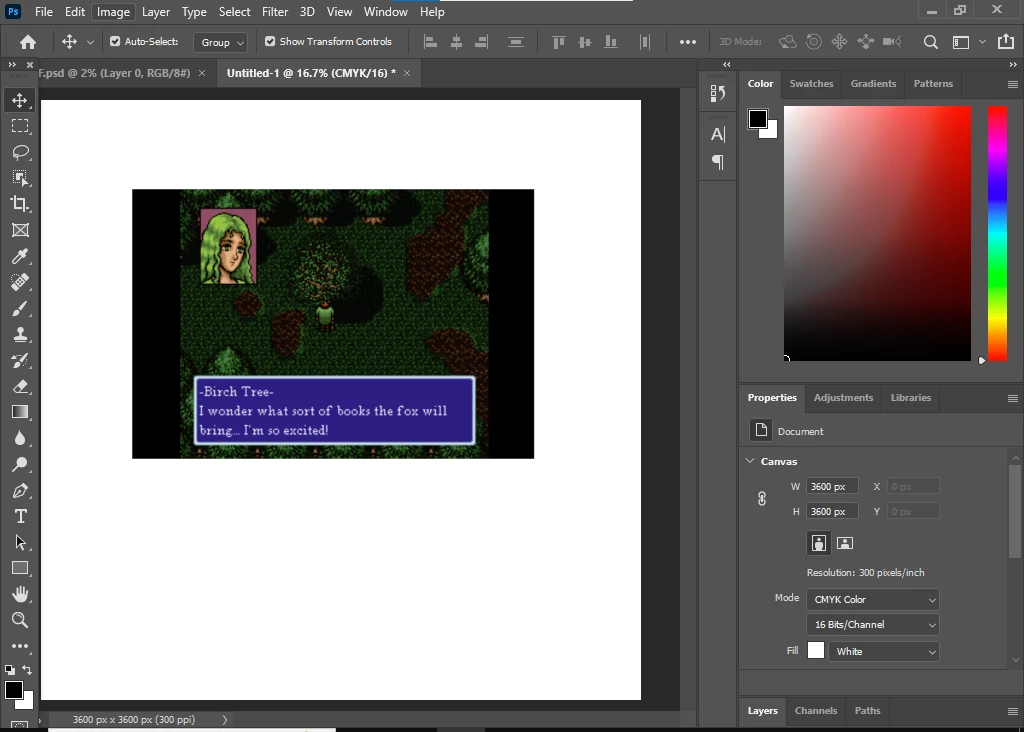Click the canvas Width input field

[x=832, y=486]
